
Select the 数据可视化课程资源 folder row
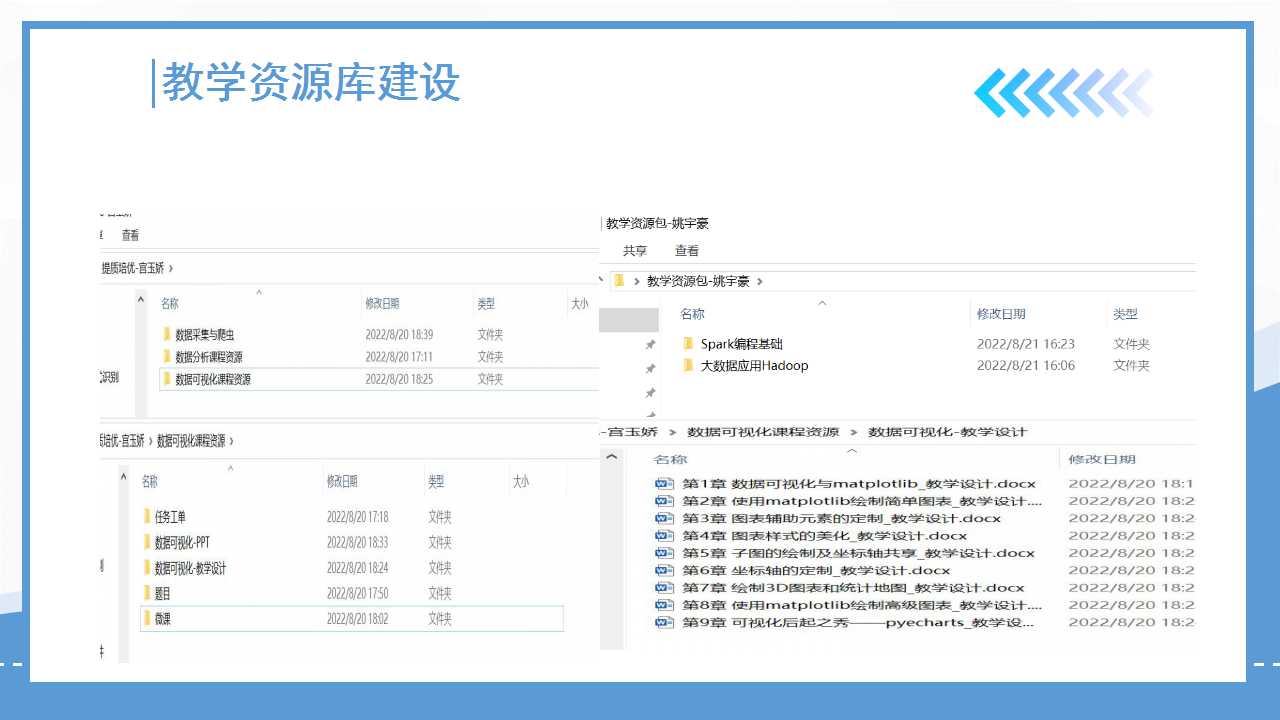point(378,379)
